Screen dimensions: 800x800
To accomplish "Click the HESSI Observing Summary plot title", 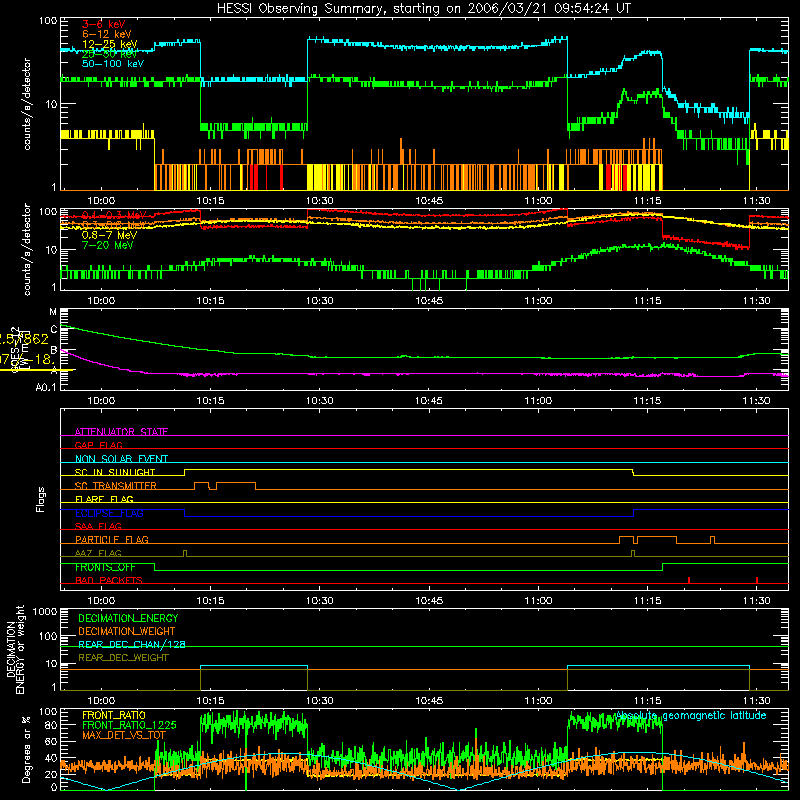I will [423, 8].
